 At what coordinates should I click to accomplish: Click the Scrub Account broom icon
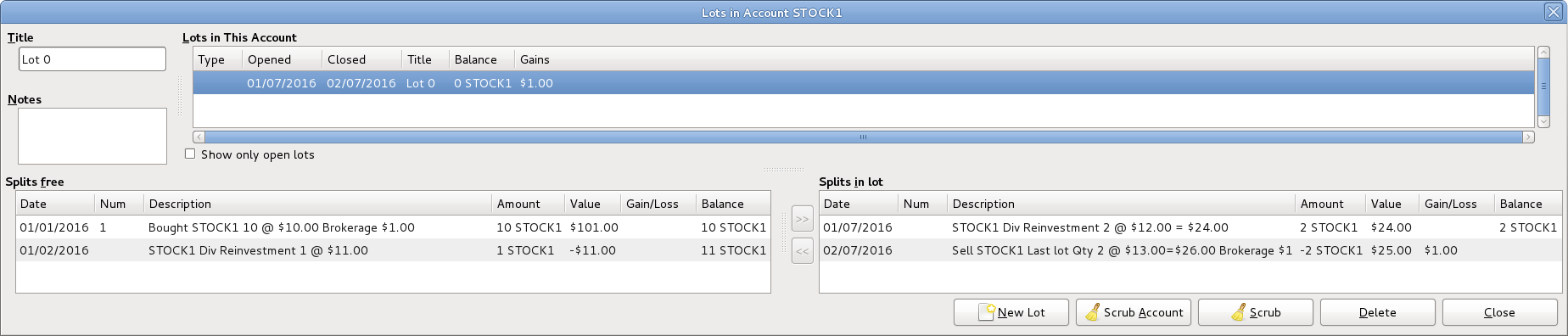1093,312
